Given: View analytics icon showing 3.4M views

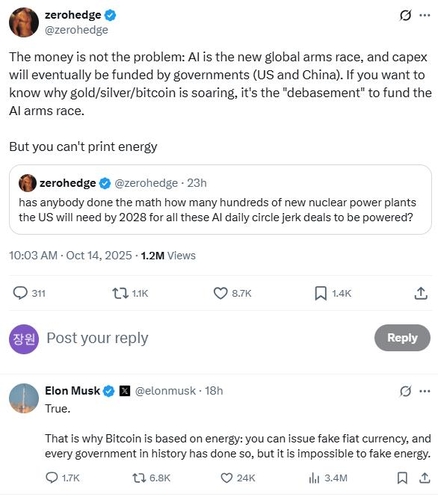Looking at the screenshot, I should [314, 478].
